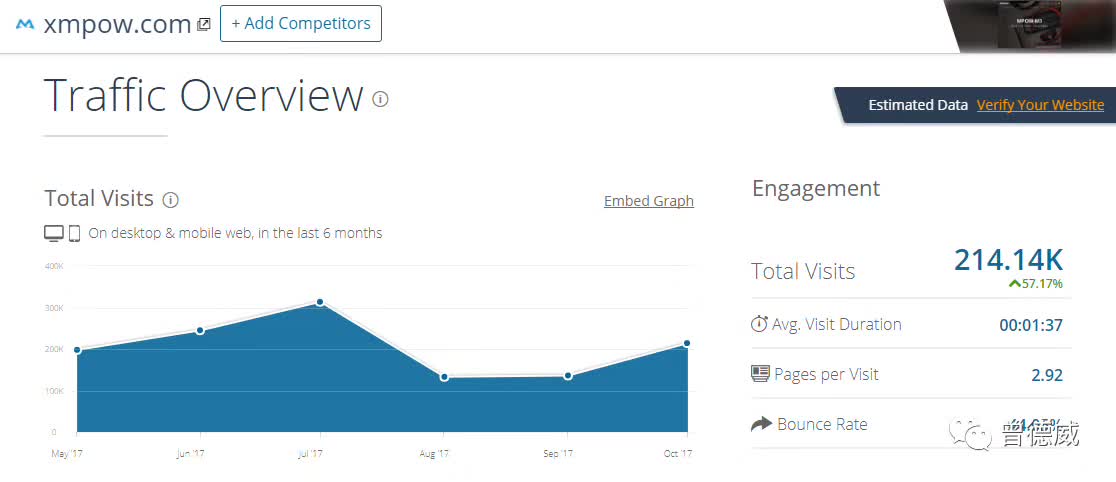
Task: Open the Verify Your Website link
Action: coord(1040,105)
